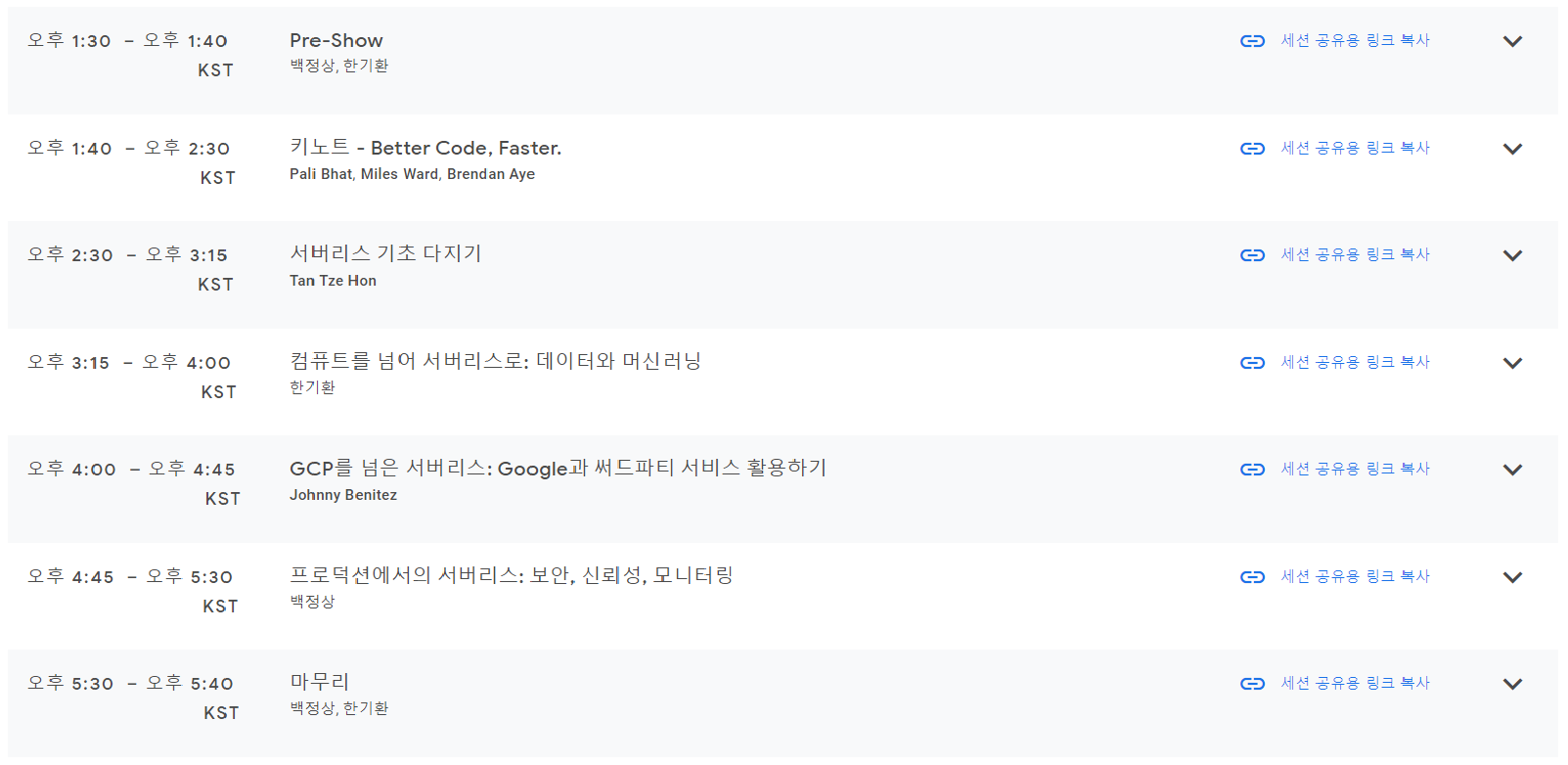Click 세션 공유용 링크 복사 for the keynote
This screenshot has width=1568, height=765.
point(1355,148)
